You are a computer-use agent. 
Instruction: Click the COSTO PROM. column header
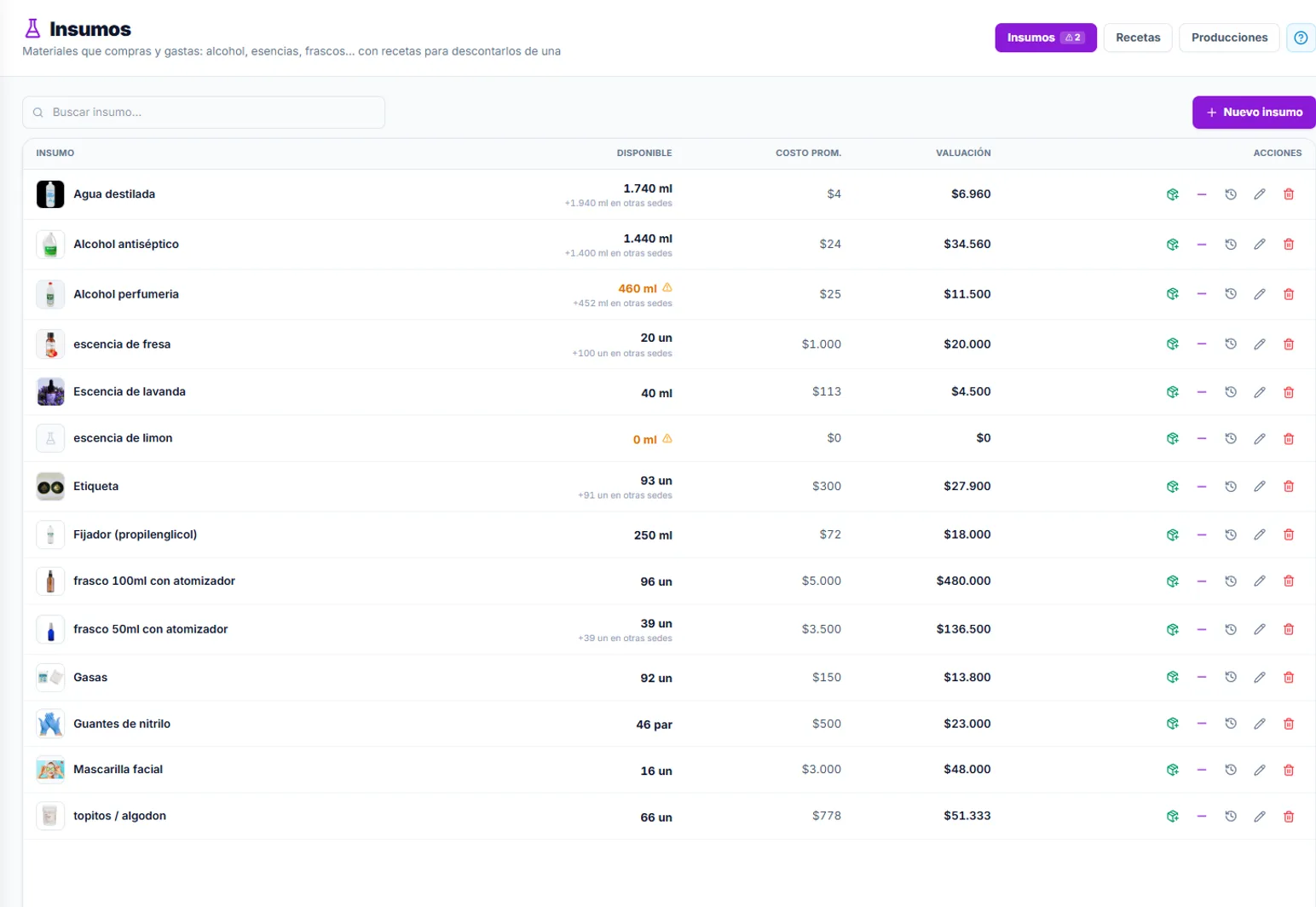pos(808,153)
